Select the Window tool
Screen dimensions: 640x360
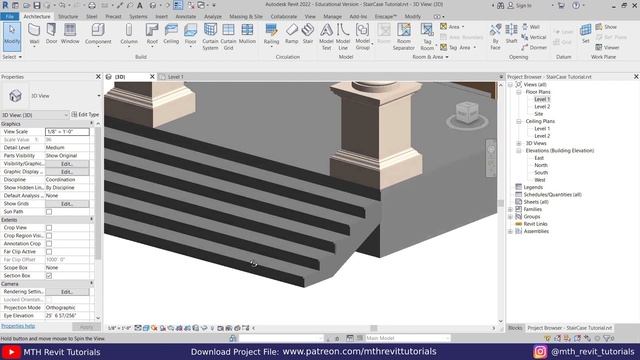70,33
